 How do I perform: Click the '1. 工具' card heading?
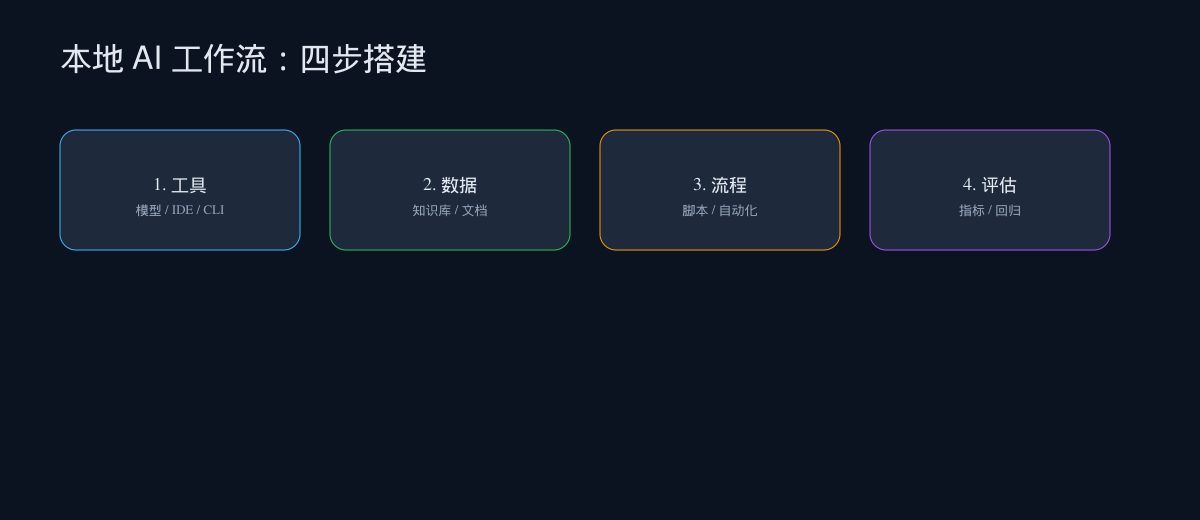pos(180,185)
